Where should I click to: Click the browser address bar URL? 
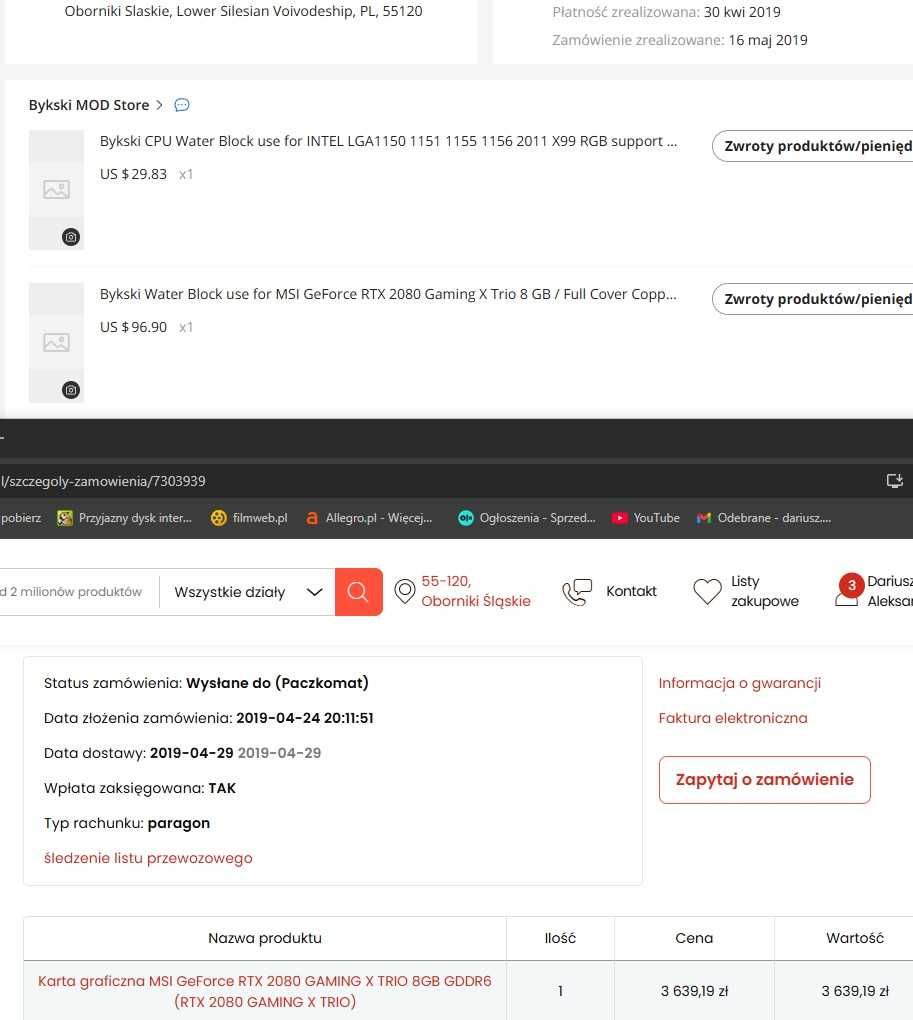click(x=103, y=481)
